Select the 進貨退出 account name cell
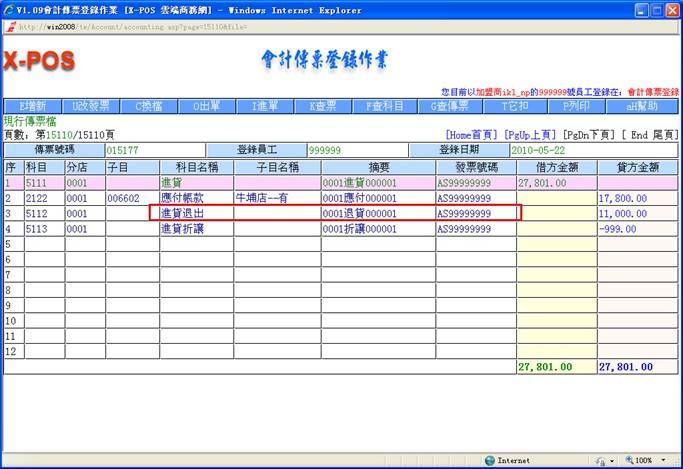 click(196, 213)
